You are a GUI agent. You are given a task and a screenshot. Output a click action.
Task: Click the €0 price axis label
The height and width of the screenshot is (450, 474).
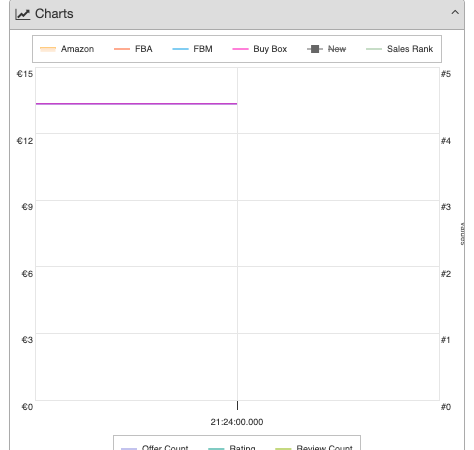pos(27,407)
